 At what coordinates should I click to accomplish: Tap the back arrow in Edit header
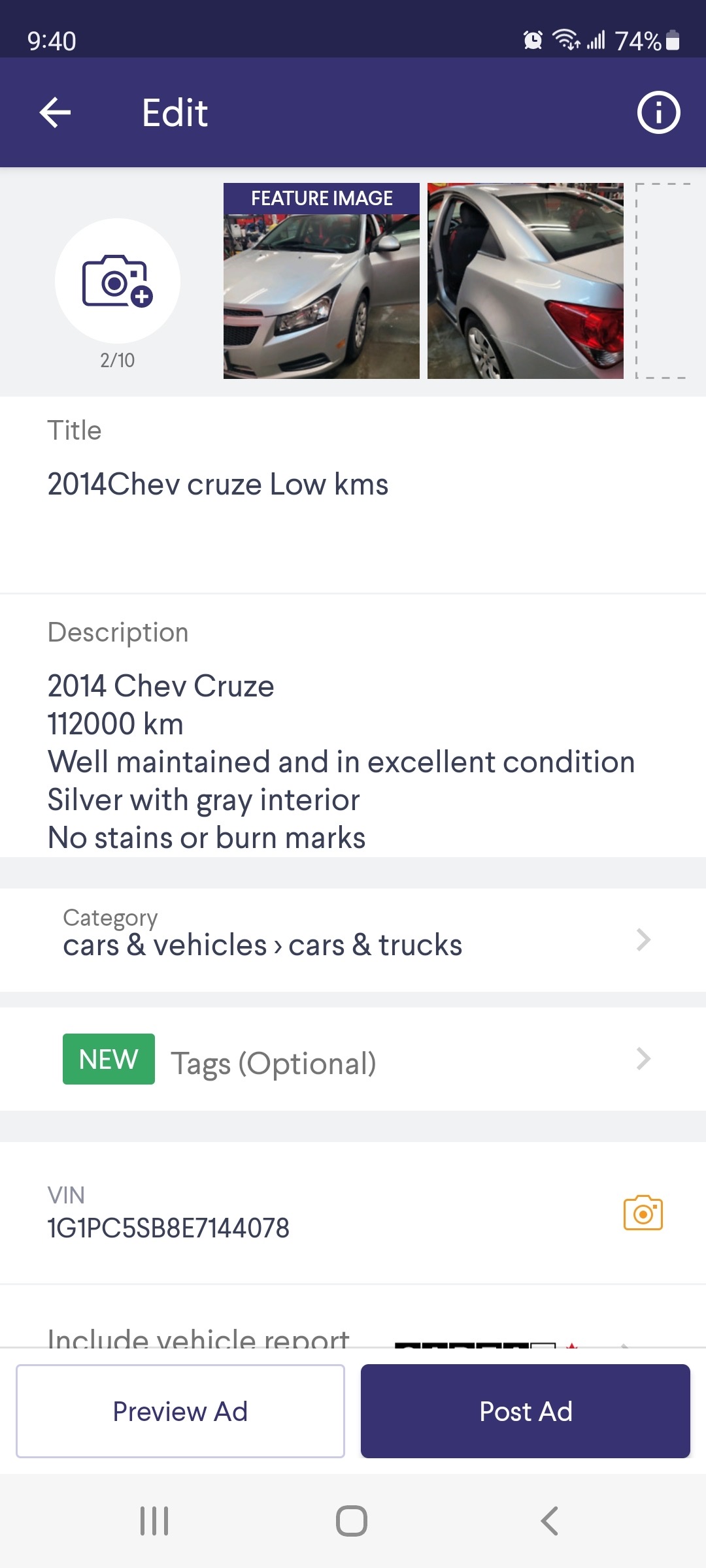[x=55, y=113]
